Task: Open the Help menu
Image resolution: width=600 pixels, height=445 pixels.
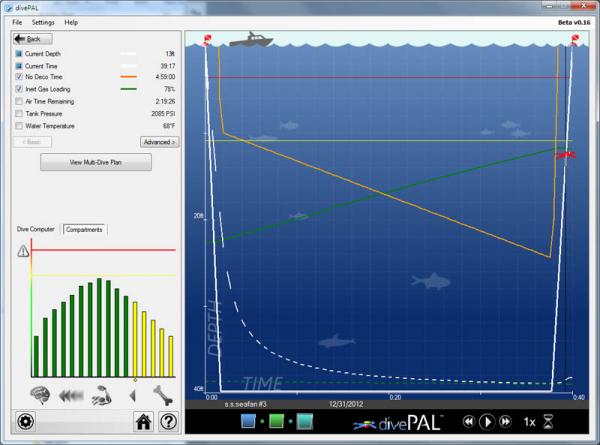Action: tap(71, 22)
